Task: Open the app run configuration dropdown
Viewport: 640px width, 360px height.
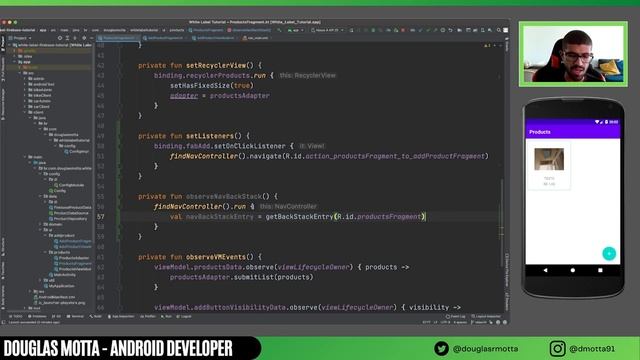Action: (295, 30)
